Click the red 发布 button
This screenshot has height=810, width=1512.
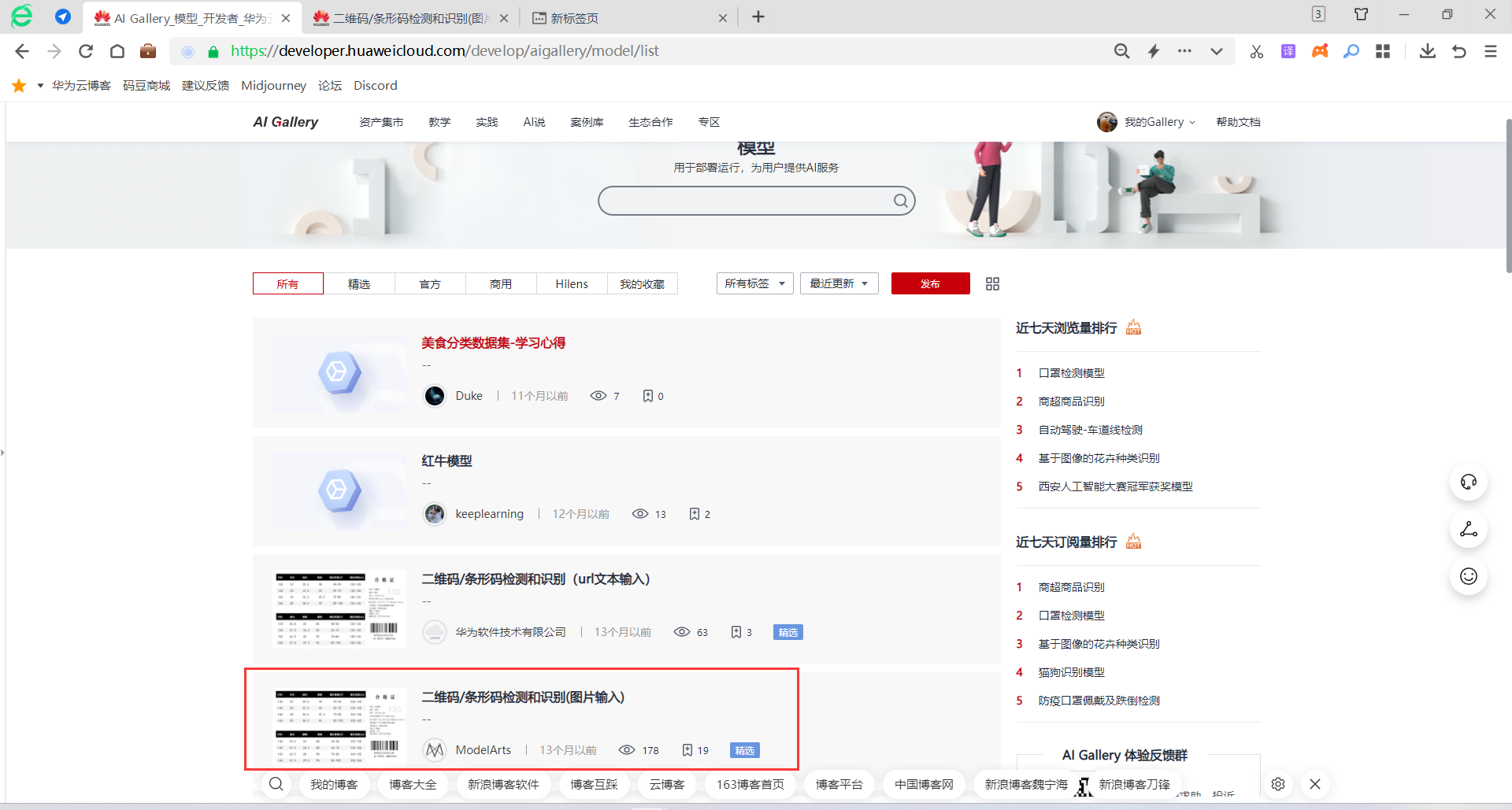[x=930, y=283]
